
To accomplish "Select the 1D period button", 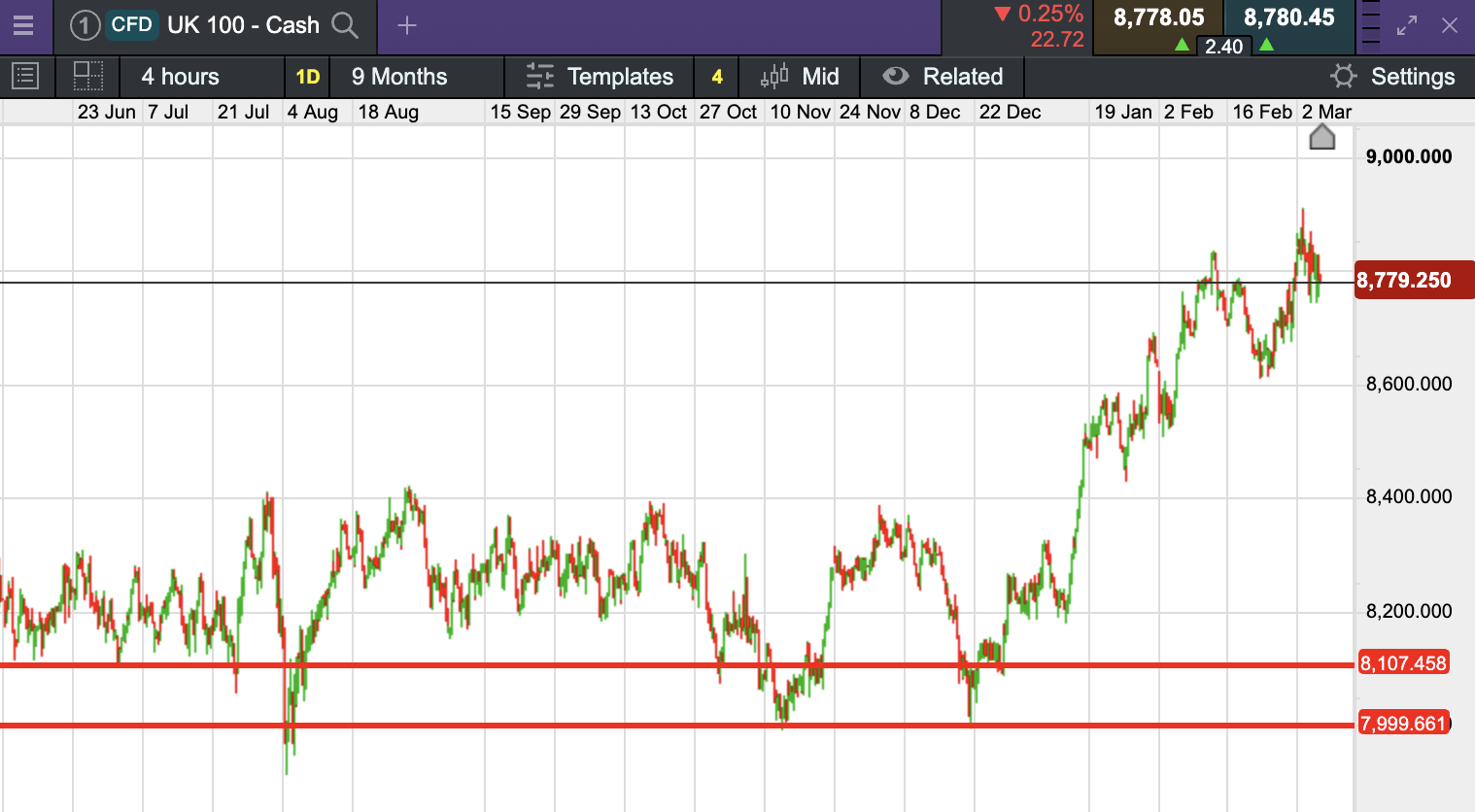I will (308, 77).
